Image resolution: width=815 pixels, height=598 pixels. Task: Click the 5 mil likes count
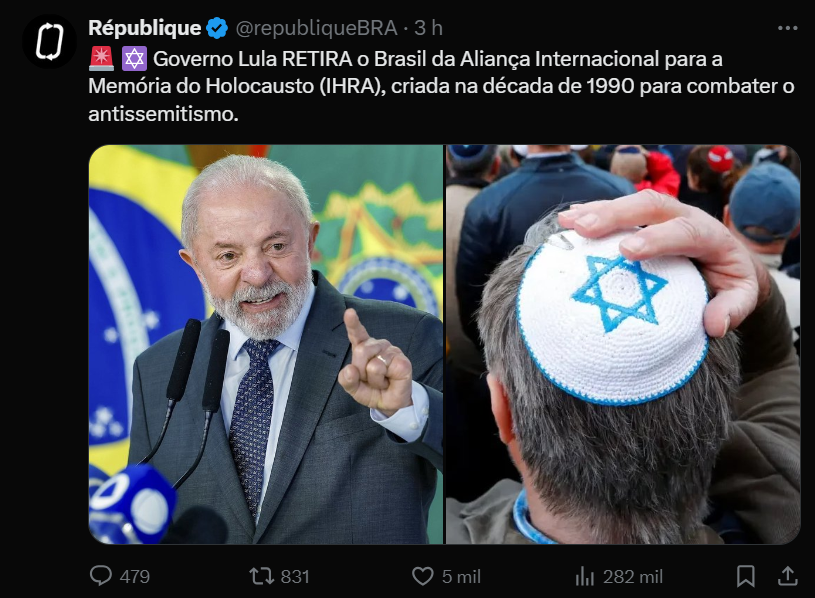tap(461, 577)
